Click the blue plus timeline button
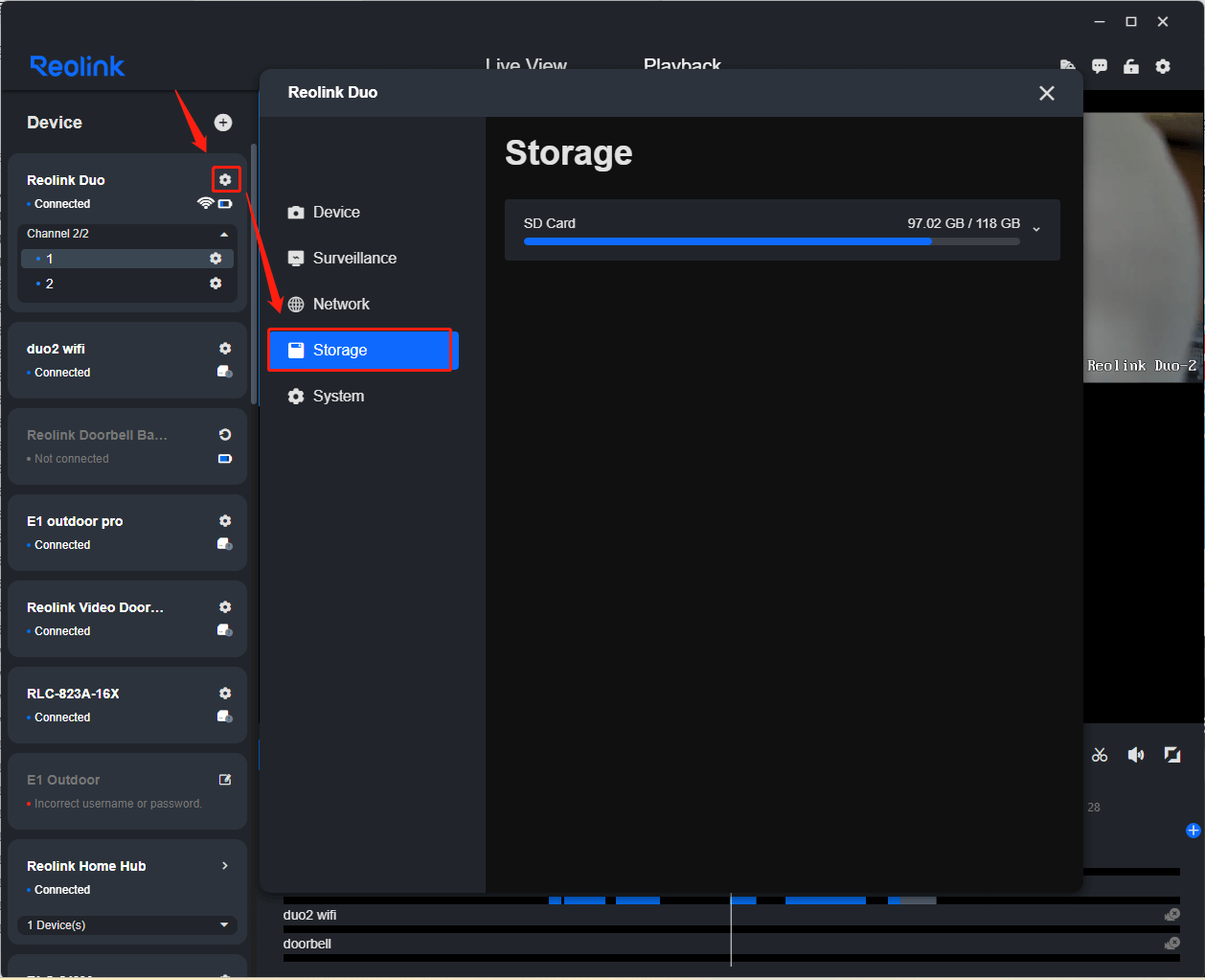 (x=1194, y=831)
